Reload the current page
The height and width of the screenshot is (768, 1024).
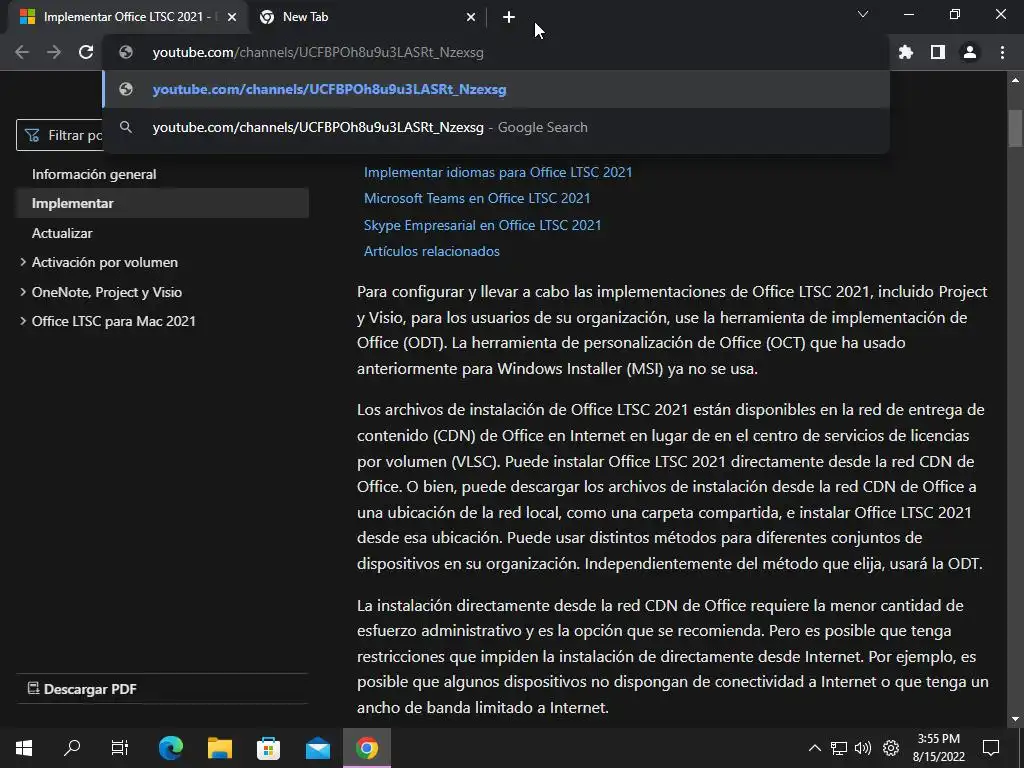pos(86,52)
